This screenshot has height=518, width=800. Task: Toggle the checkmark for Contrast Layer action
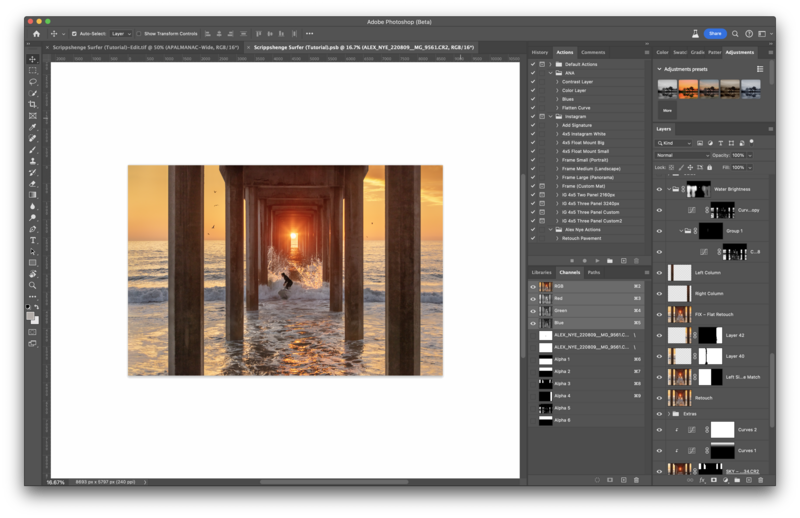(x=533, y=82)
